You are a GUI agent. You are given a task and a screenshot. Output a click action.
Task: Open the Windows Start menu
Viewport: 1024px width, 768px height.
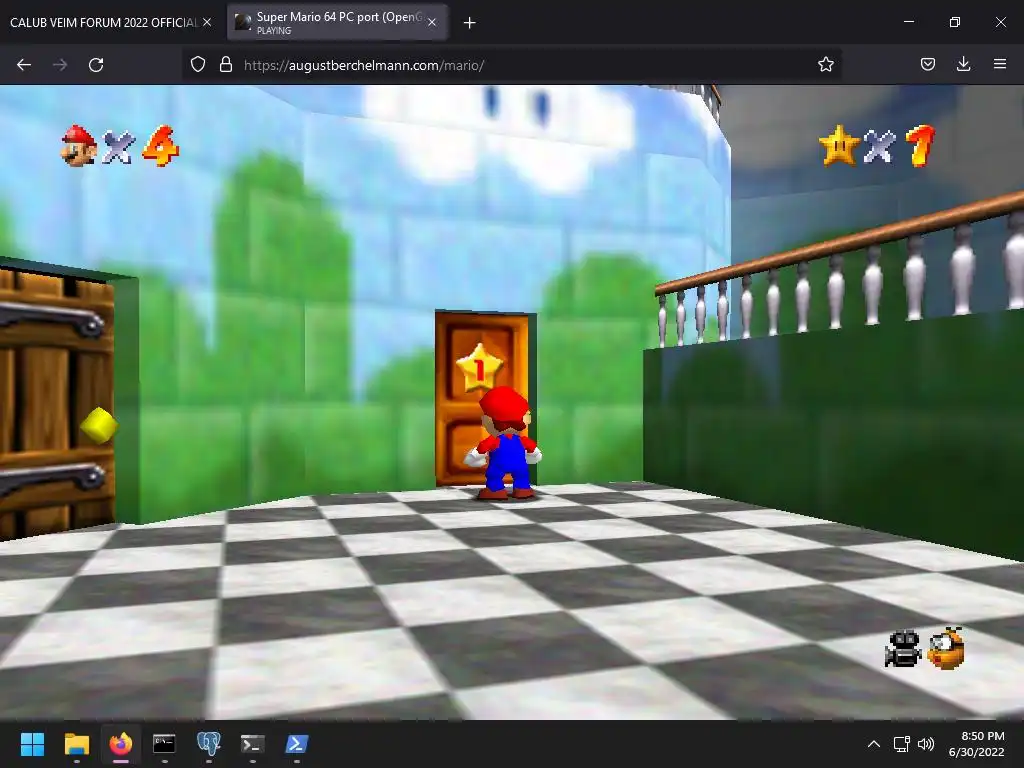click(x=32, y=744)
